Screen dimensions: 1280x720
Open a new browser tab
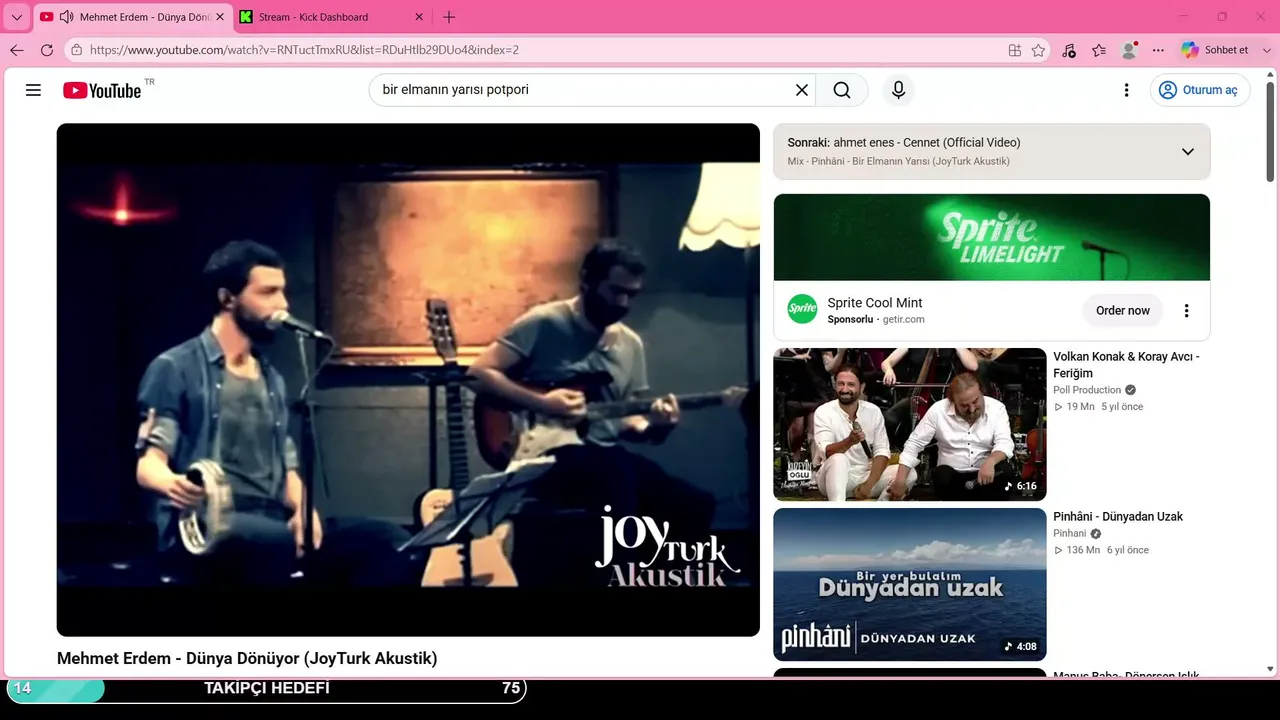449,17
